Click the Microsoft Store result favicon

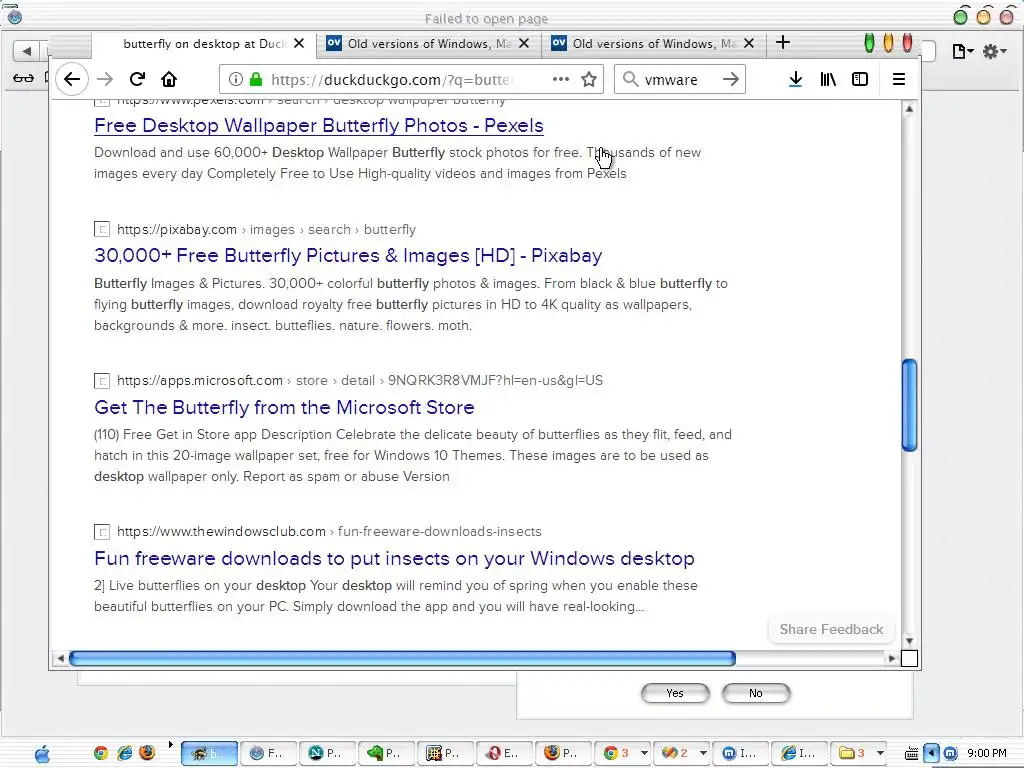pyautogui.click(x=102, y=381)
